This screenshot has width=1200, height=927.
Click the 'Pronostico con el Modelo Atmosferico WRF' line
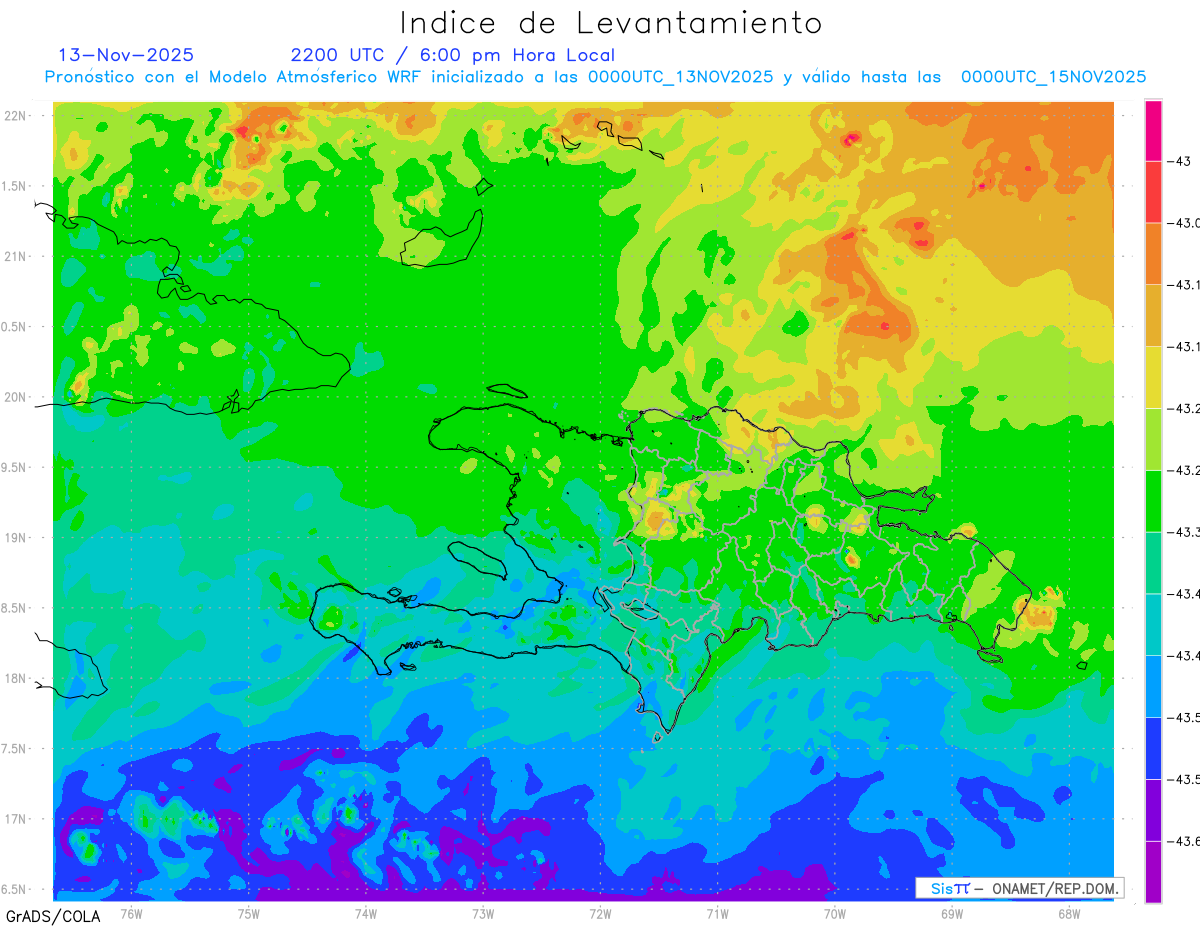pos(596,77)
